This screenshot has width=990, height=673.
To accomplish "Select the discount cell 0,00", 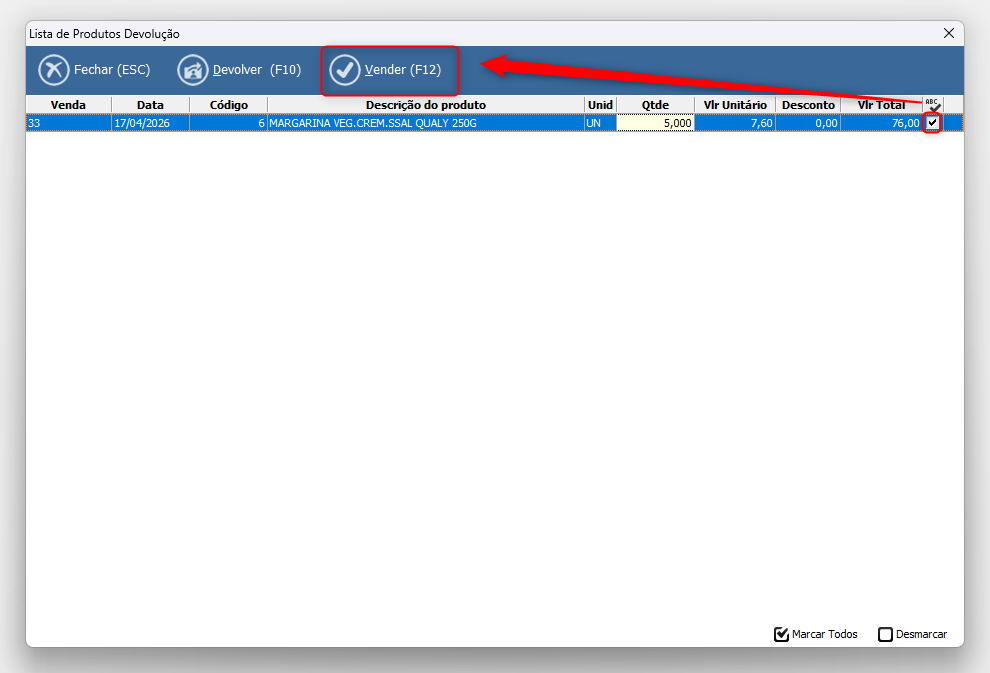I will (808, 122).
